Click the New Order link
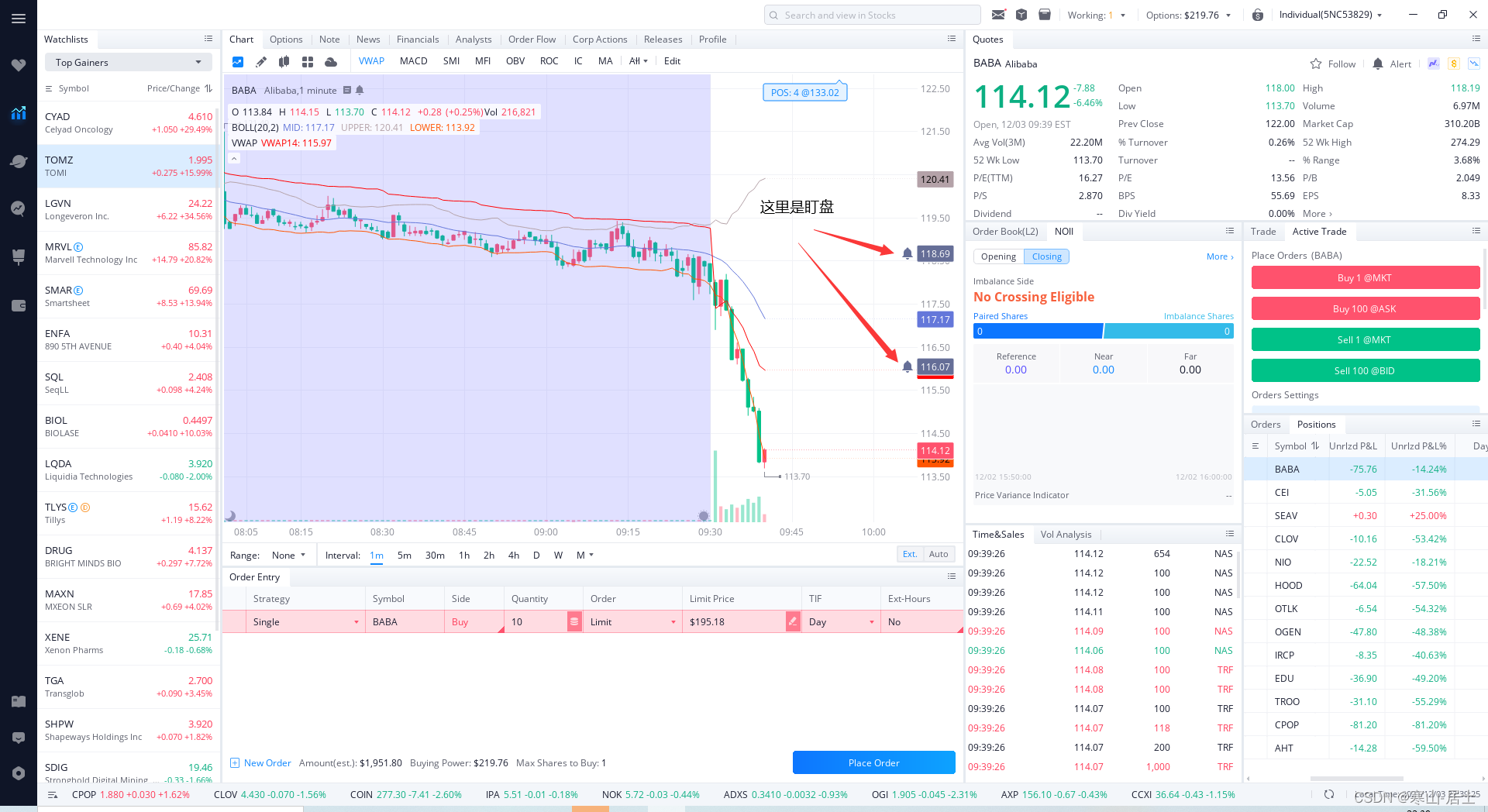Screen dimensions: 1488x812 coord(260,762)
